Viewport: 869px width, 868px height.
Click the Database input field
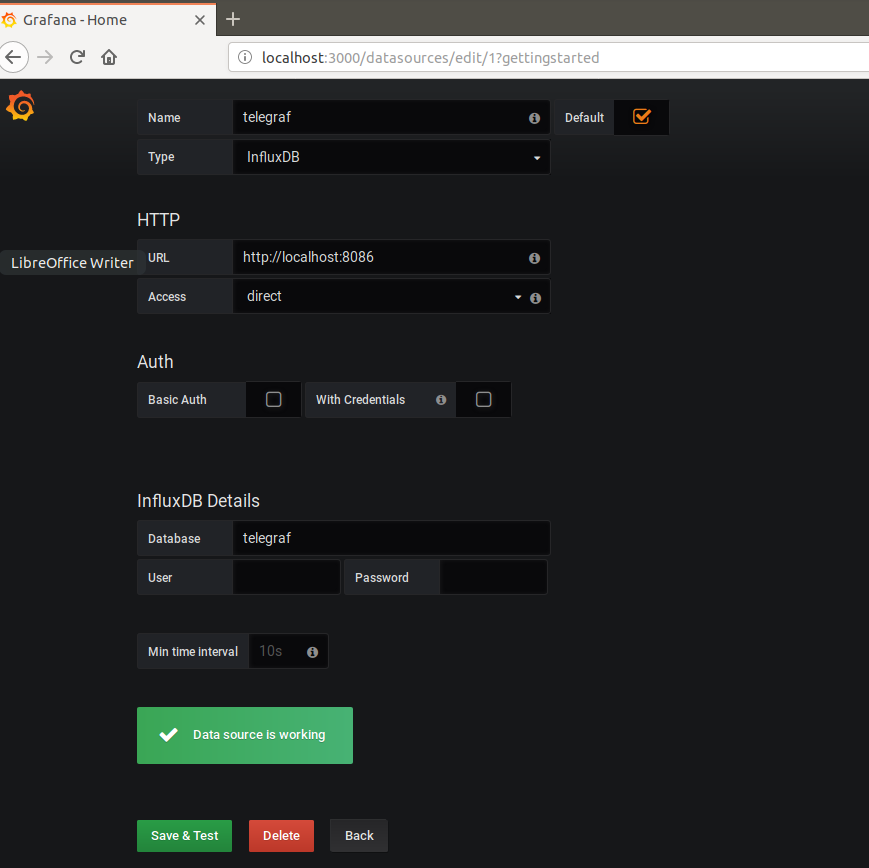391,538
